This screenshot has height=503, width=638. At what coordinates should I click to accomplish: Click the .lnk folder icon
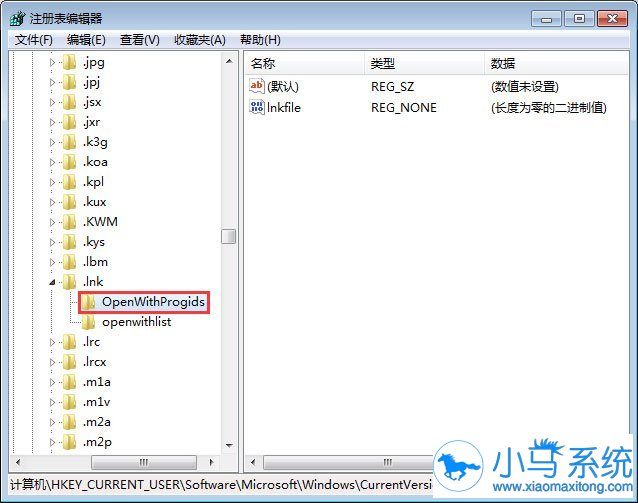(x=70, y=282)
